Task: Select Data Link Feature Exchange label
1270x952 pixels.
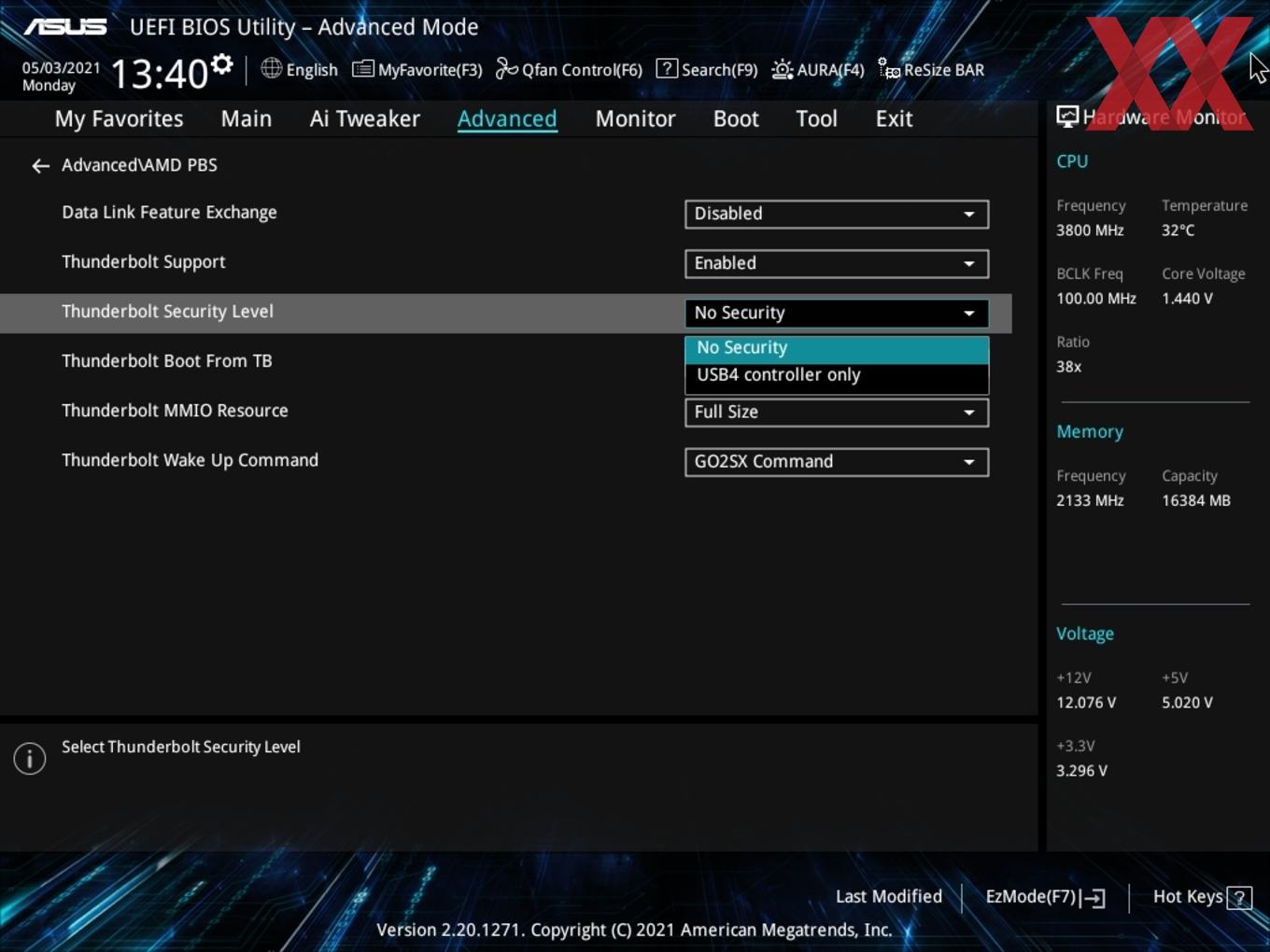Action: pyautogui.click(x=169, y=213)
